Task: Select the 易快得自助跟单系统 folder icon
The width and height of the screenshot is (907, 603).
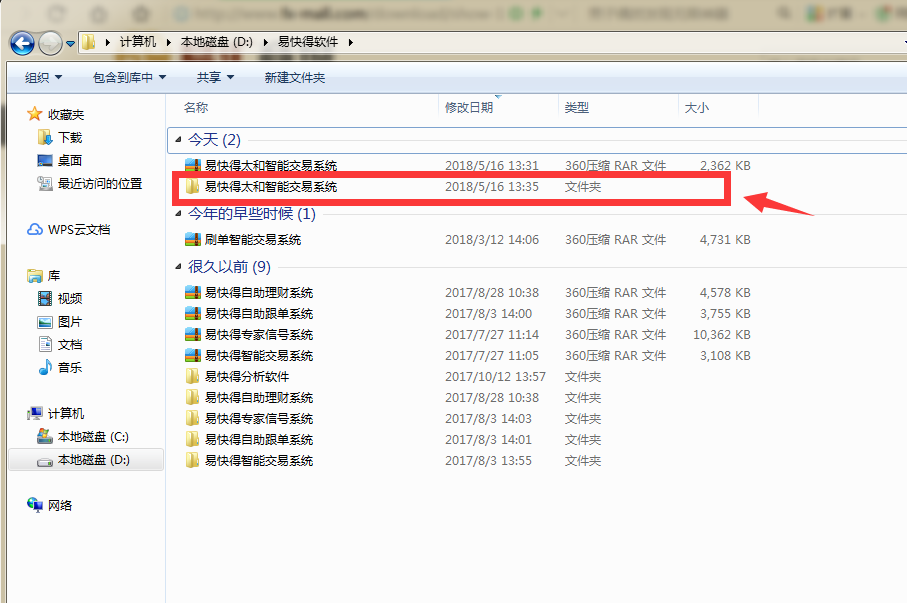Action: [193, 440]
